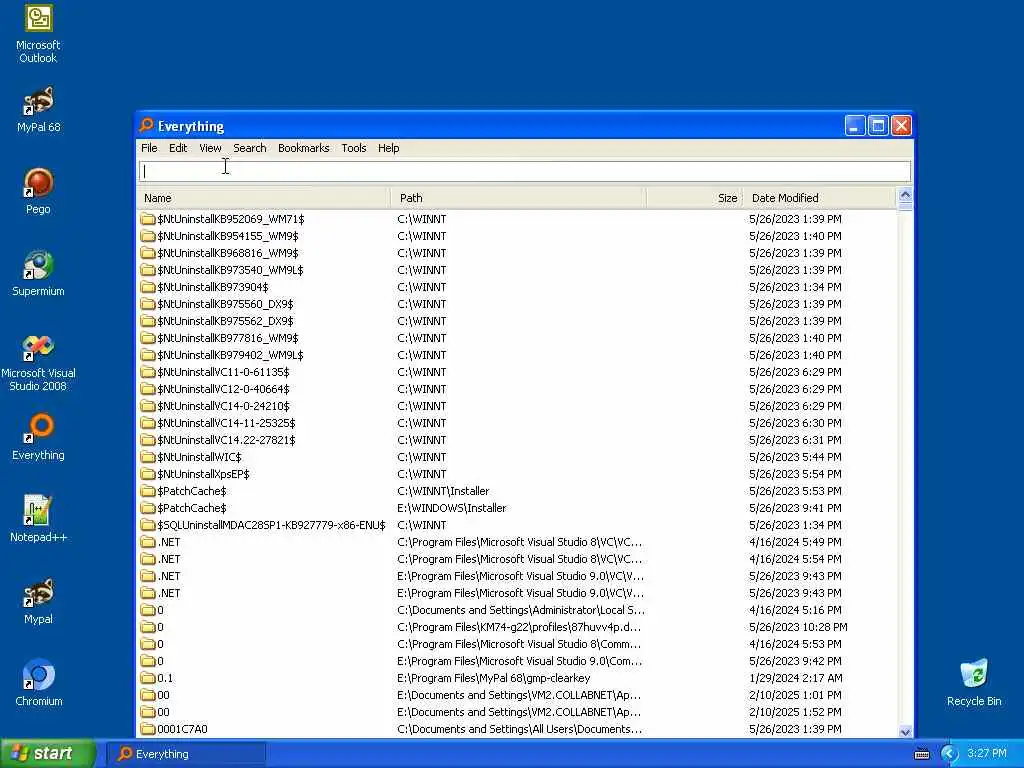Click folder icon of $NtUninstallWIC$

pyautogui.click(x=148, y=456)
